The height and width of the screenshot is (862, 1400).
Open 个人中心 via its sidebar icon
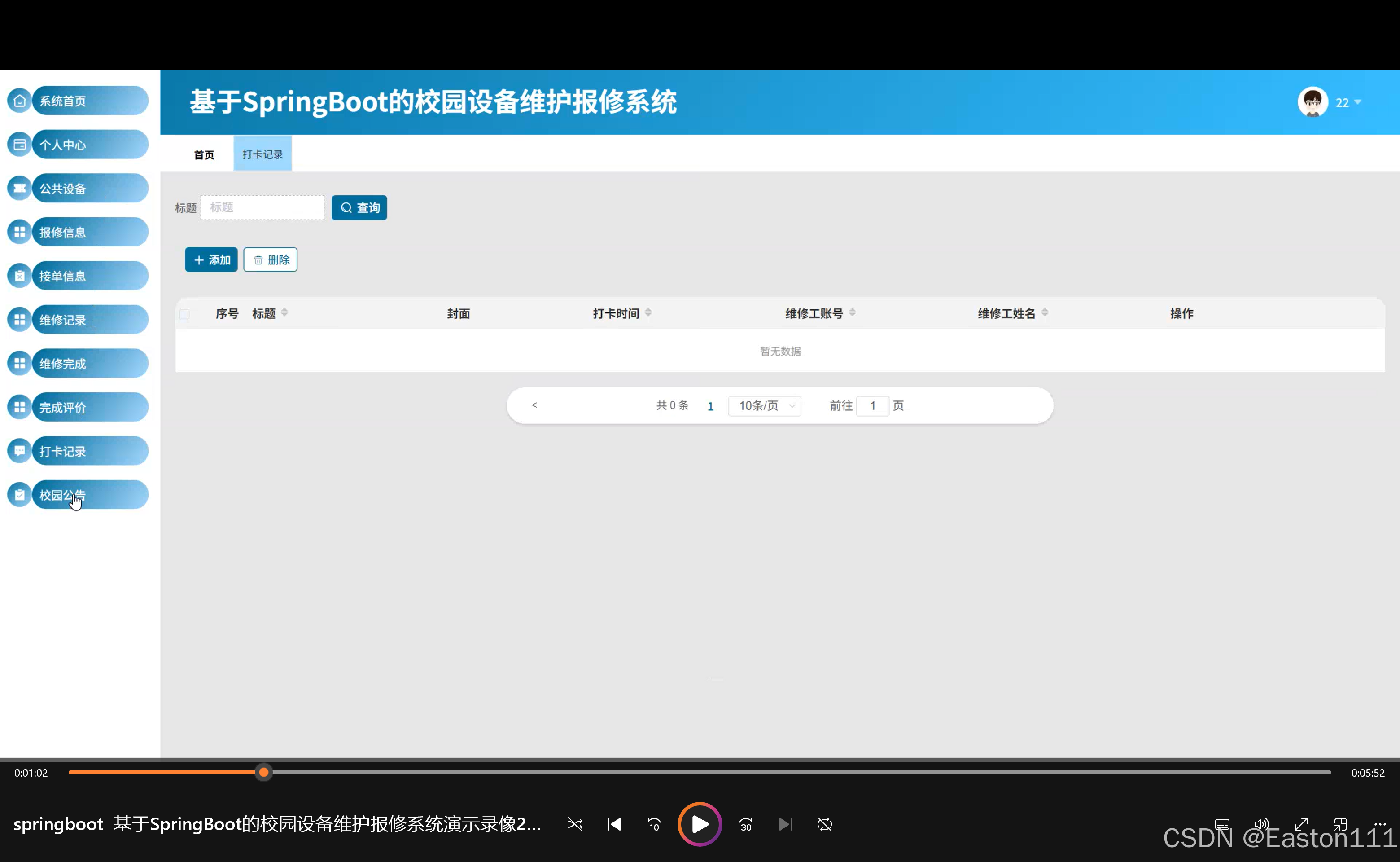[19, 144]
